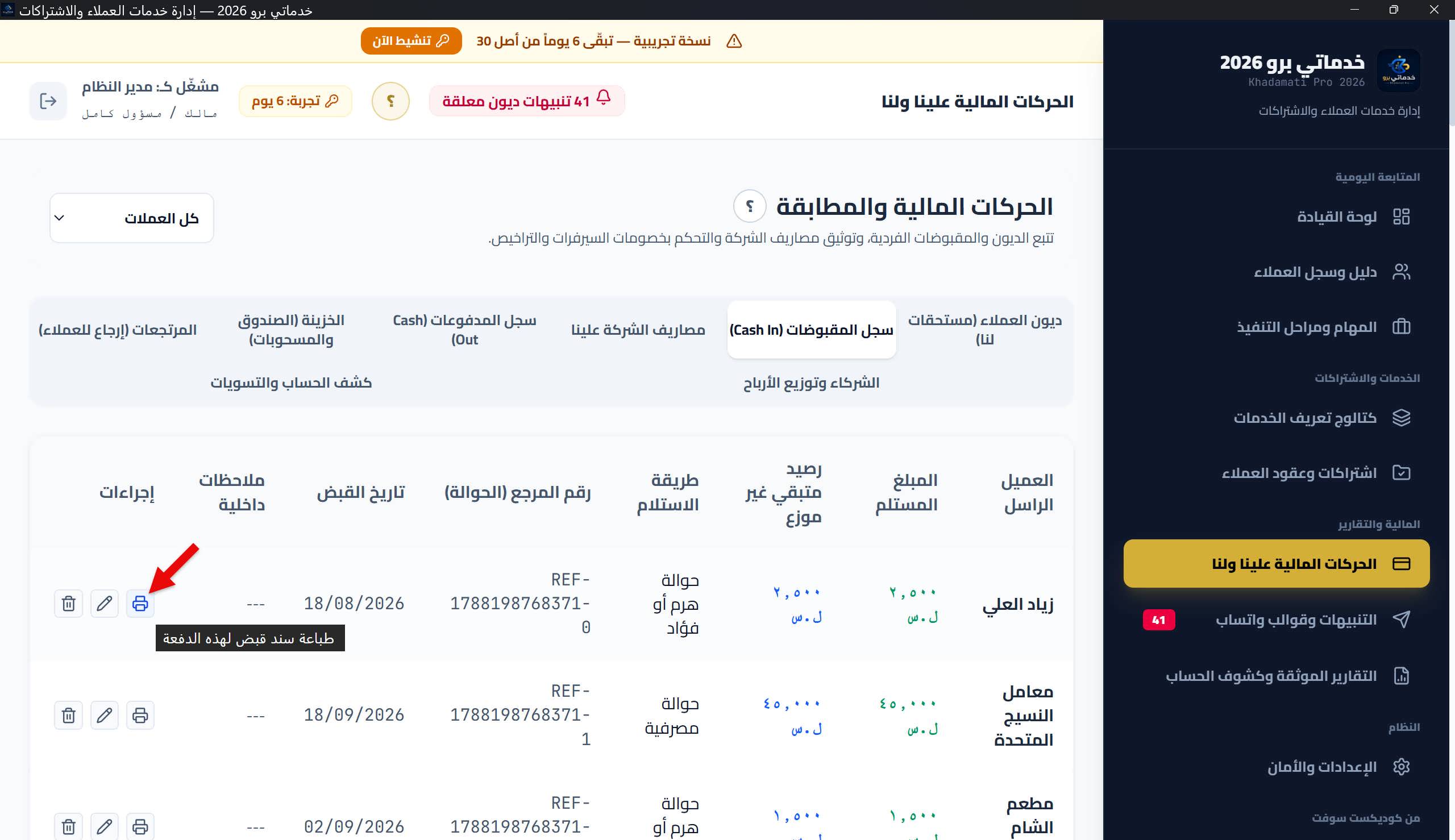Delete the زياد العلي payment row
This screenshot has width=1455, height=840.
pyautogui.click(x=69, y=604)
